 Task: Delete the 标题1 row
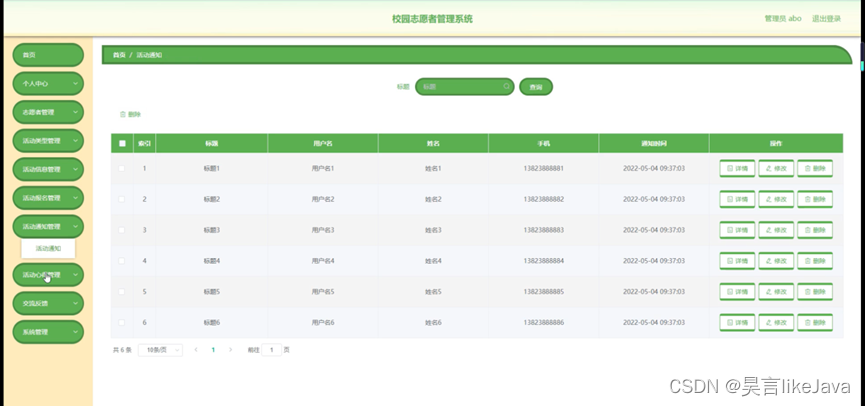[x=815, y=168]
